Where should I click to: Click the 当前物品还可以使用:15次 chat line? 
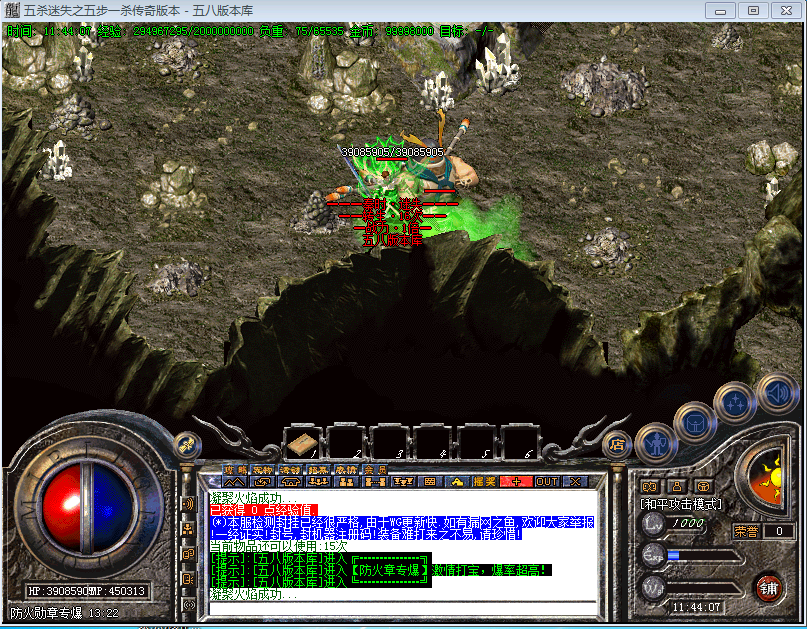(x=278, y=546)
